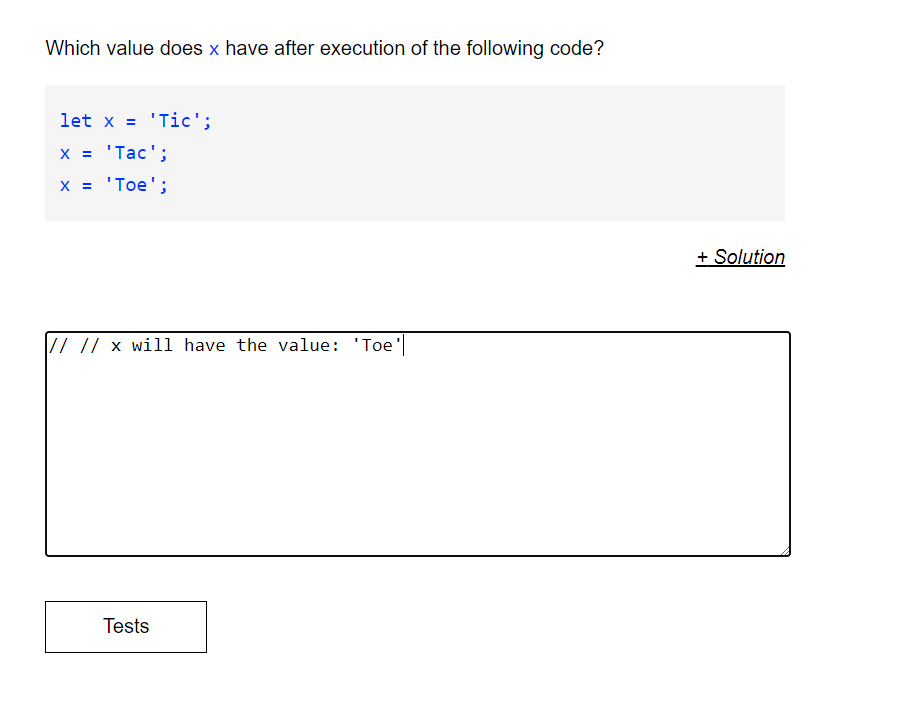Click the 'Tac' string literal in the code
This screenshot has width=909, height=708.
pos(135,152)
